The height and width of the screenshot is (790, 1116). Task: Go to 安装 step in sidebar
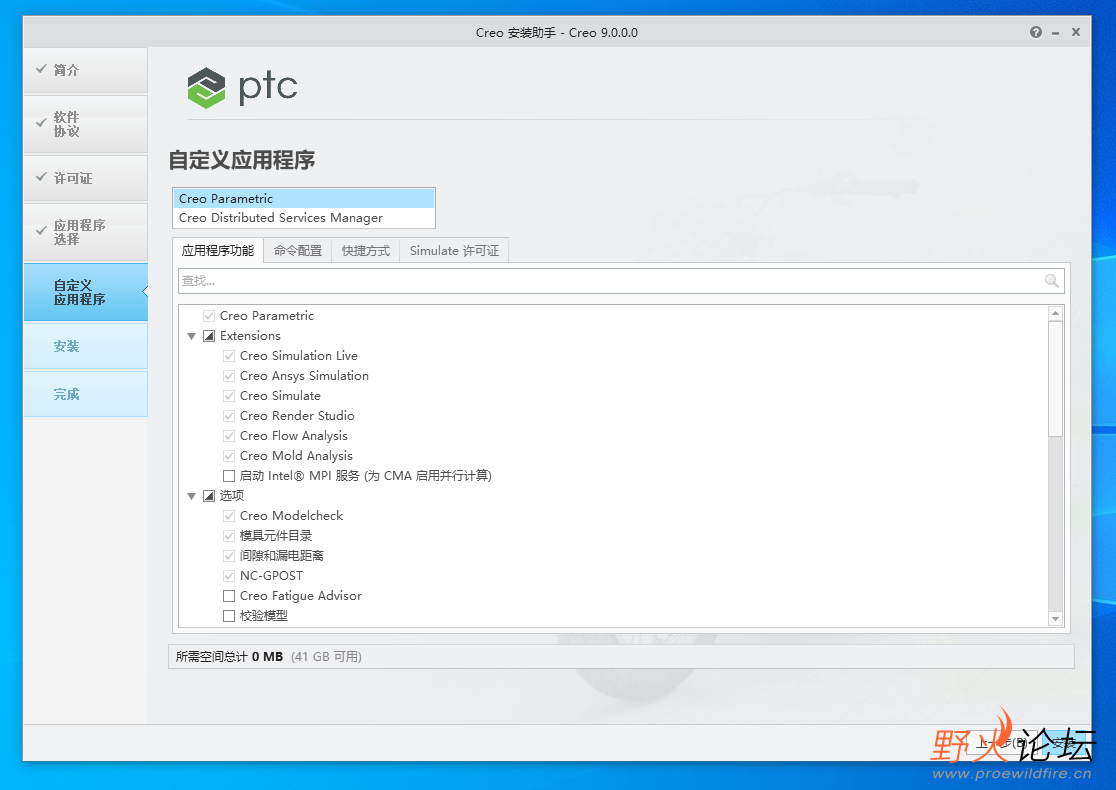(x=85, y=346)
